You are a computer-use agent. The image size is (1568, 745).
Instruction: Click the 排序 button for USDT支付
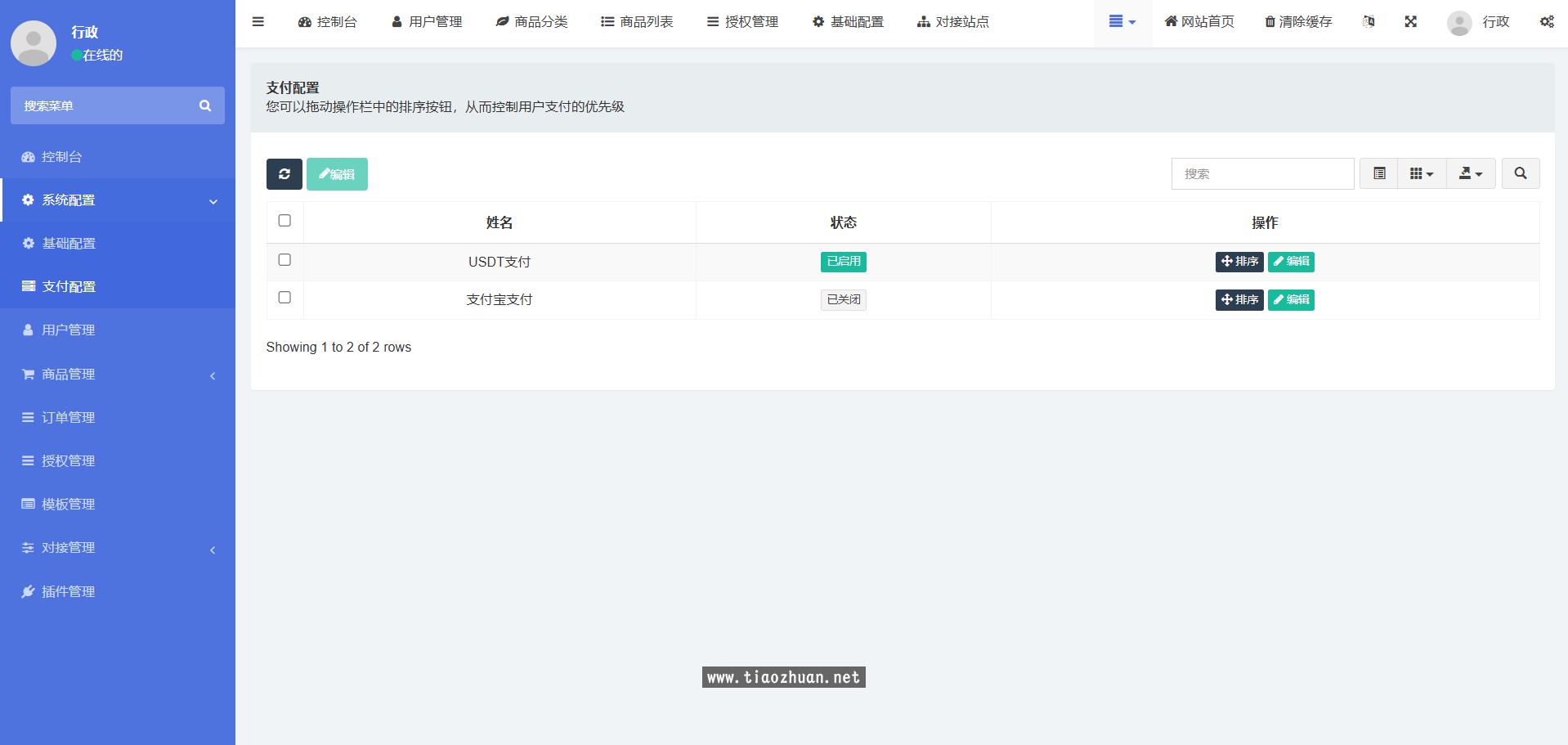pyautogui.click(x=1239, y=262)
